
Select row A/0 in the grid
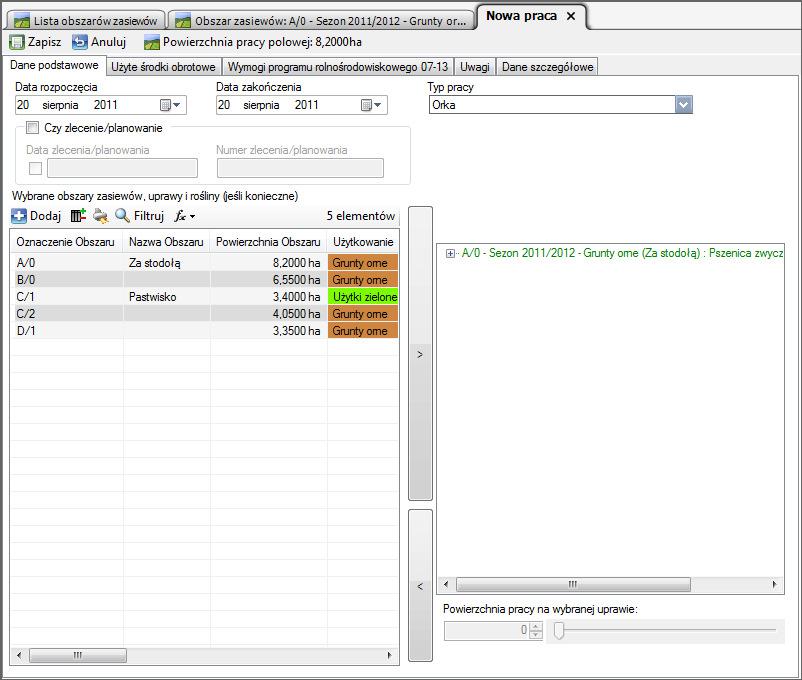coord(205,262)
